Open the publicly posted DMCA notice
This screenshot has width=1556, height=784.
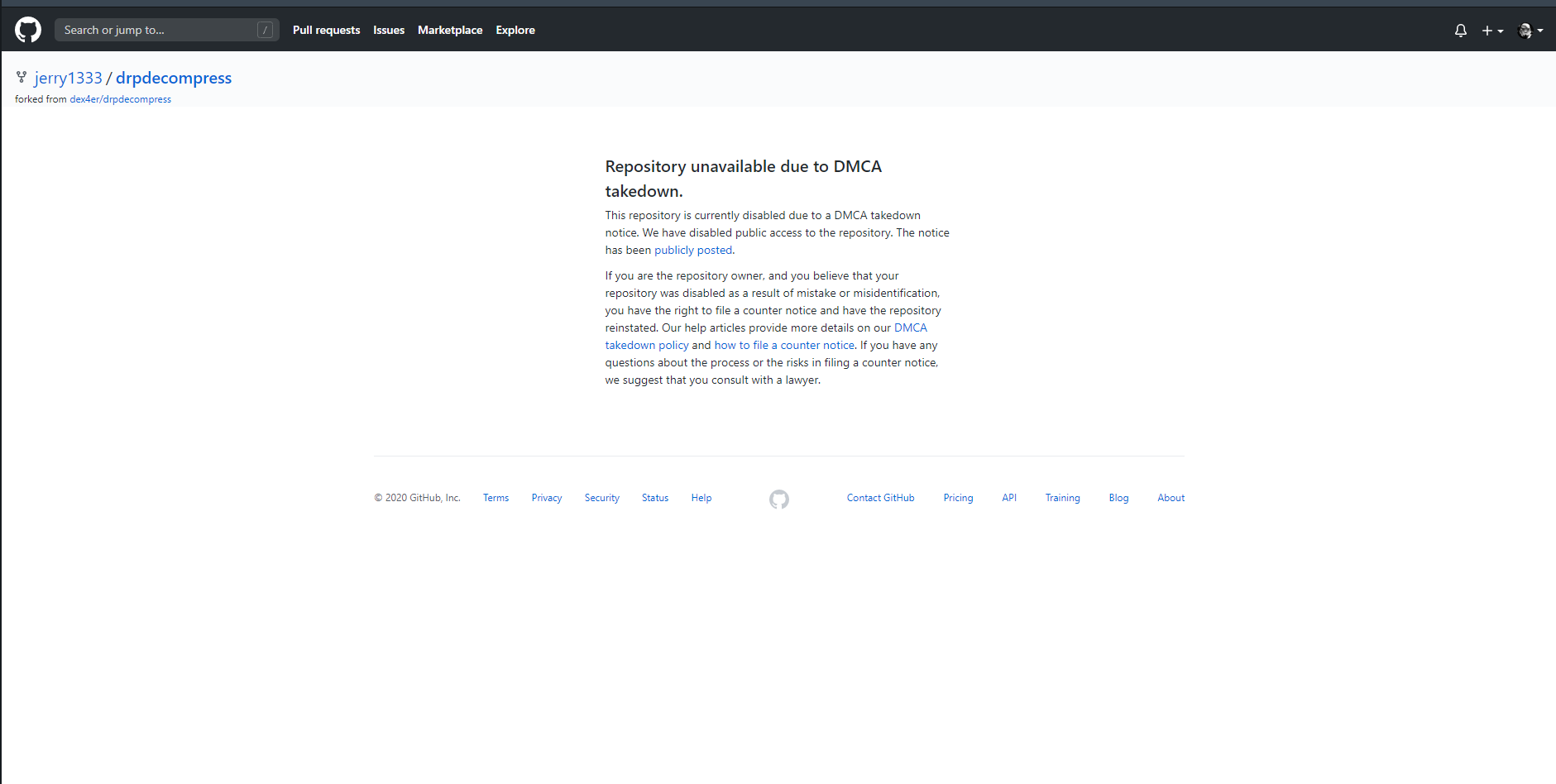tap(692, 250)
